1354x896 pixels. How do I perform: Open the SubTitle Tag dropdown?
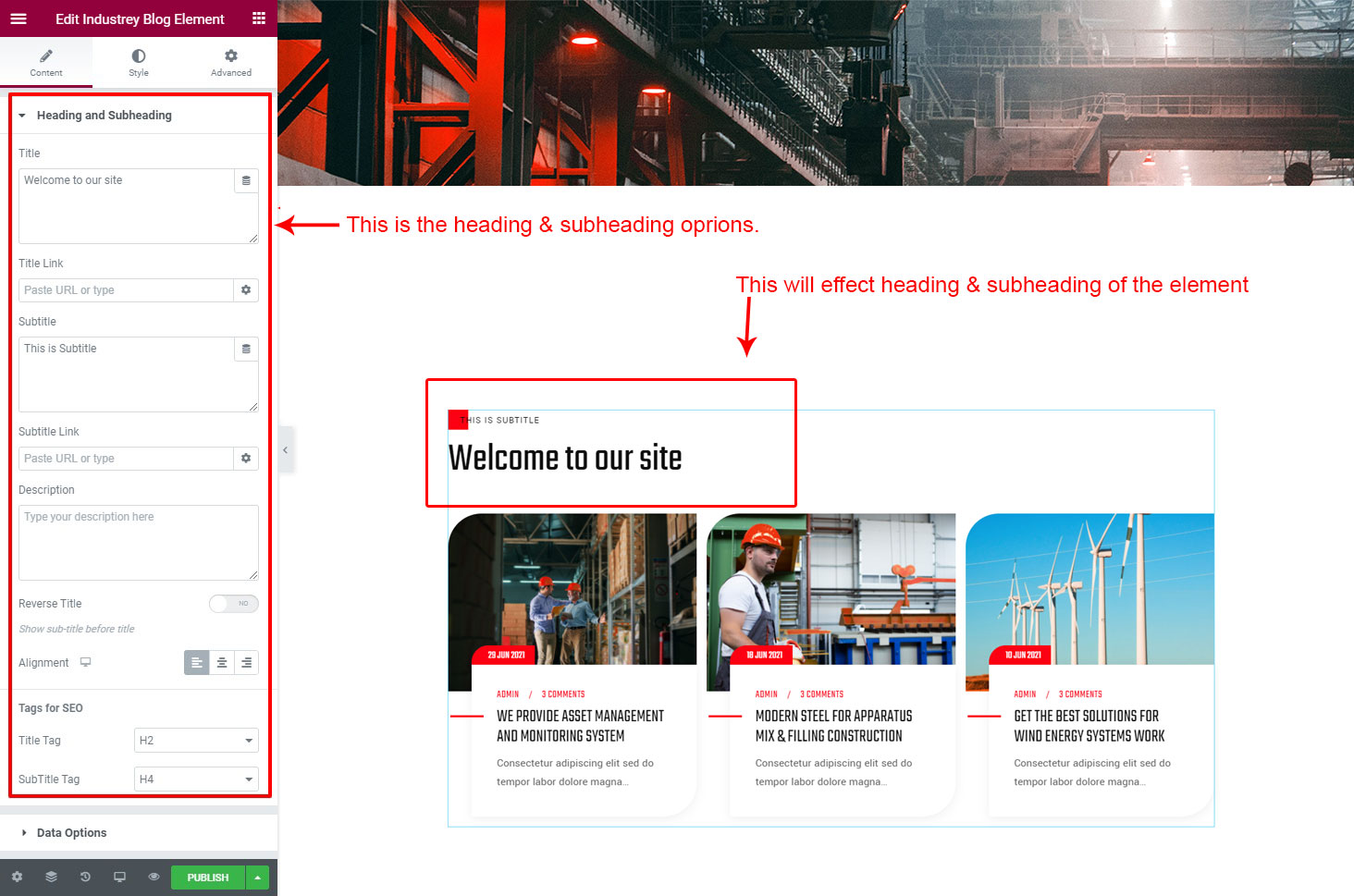click(x=196, y=779)
